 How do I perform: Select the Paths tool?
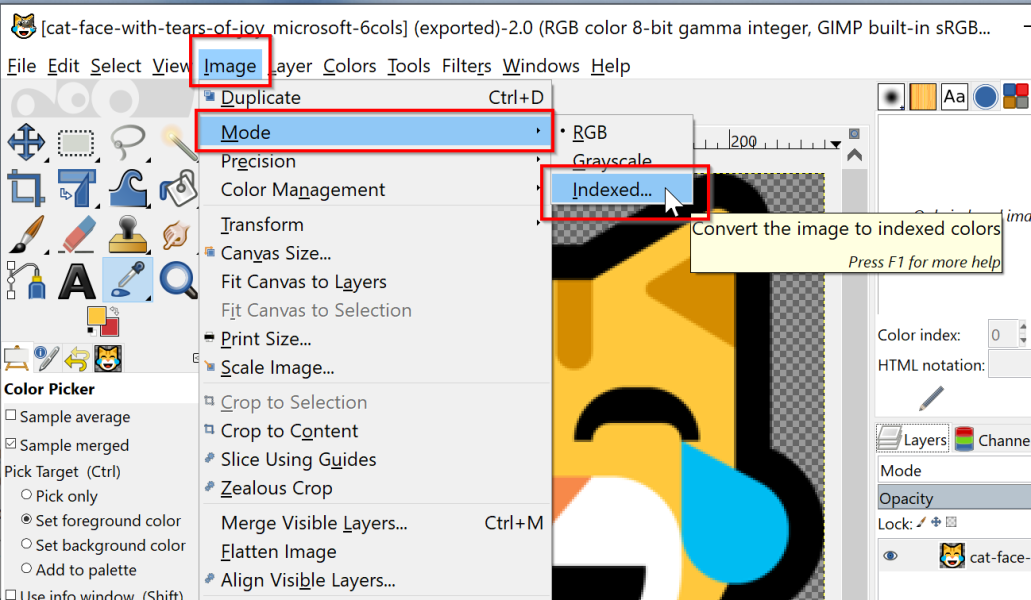[x=26, y=281]
